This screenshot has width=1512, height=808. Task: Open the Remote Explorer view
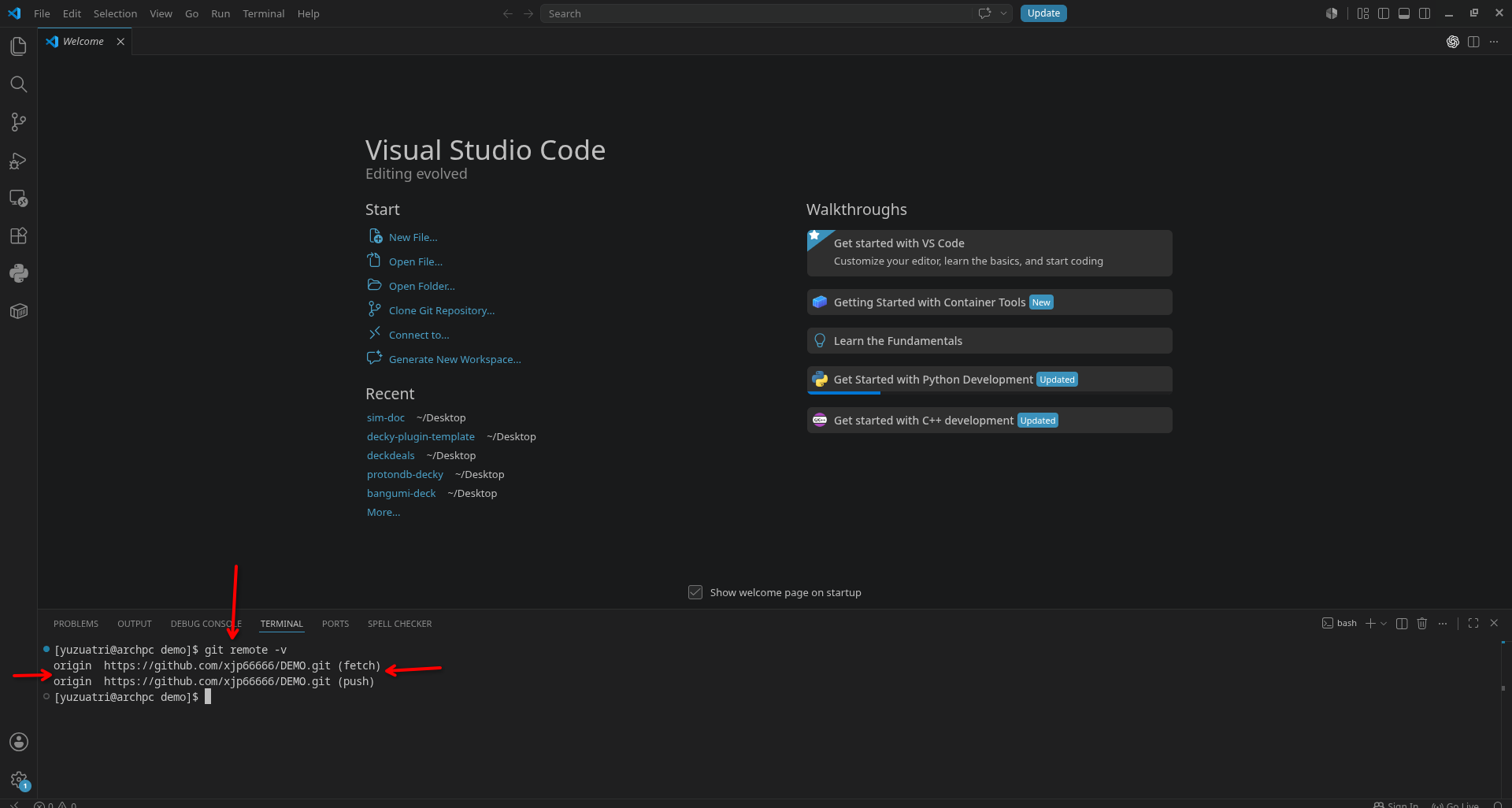[19, 198]
